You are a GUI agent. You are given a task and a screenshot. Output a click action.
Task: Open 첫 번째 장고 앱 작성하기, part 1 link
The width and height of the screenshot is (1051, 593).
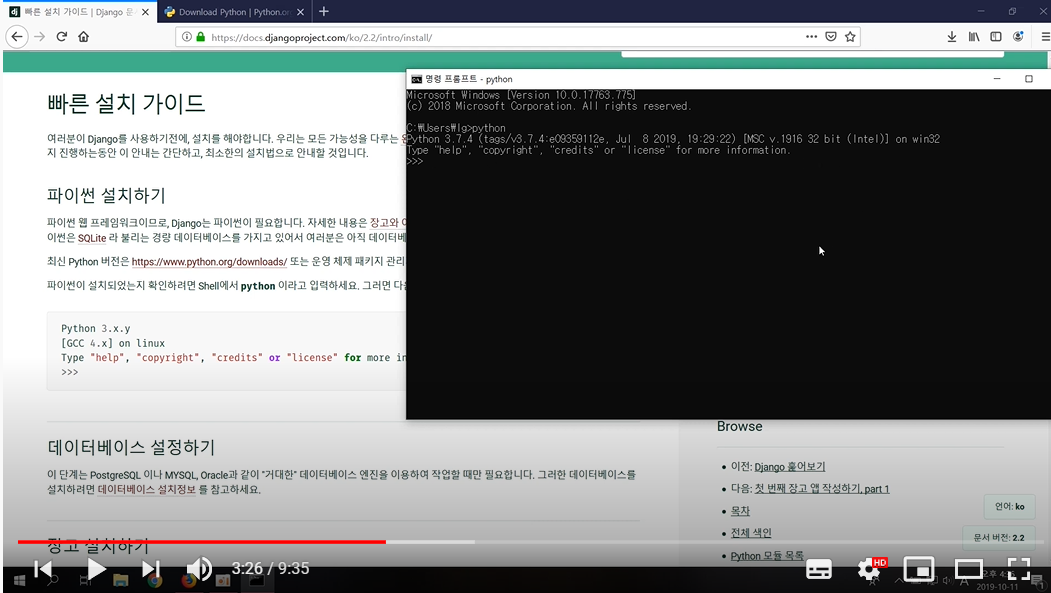coord(822,489)
